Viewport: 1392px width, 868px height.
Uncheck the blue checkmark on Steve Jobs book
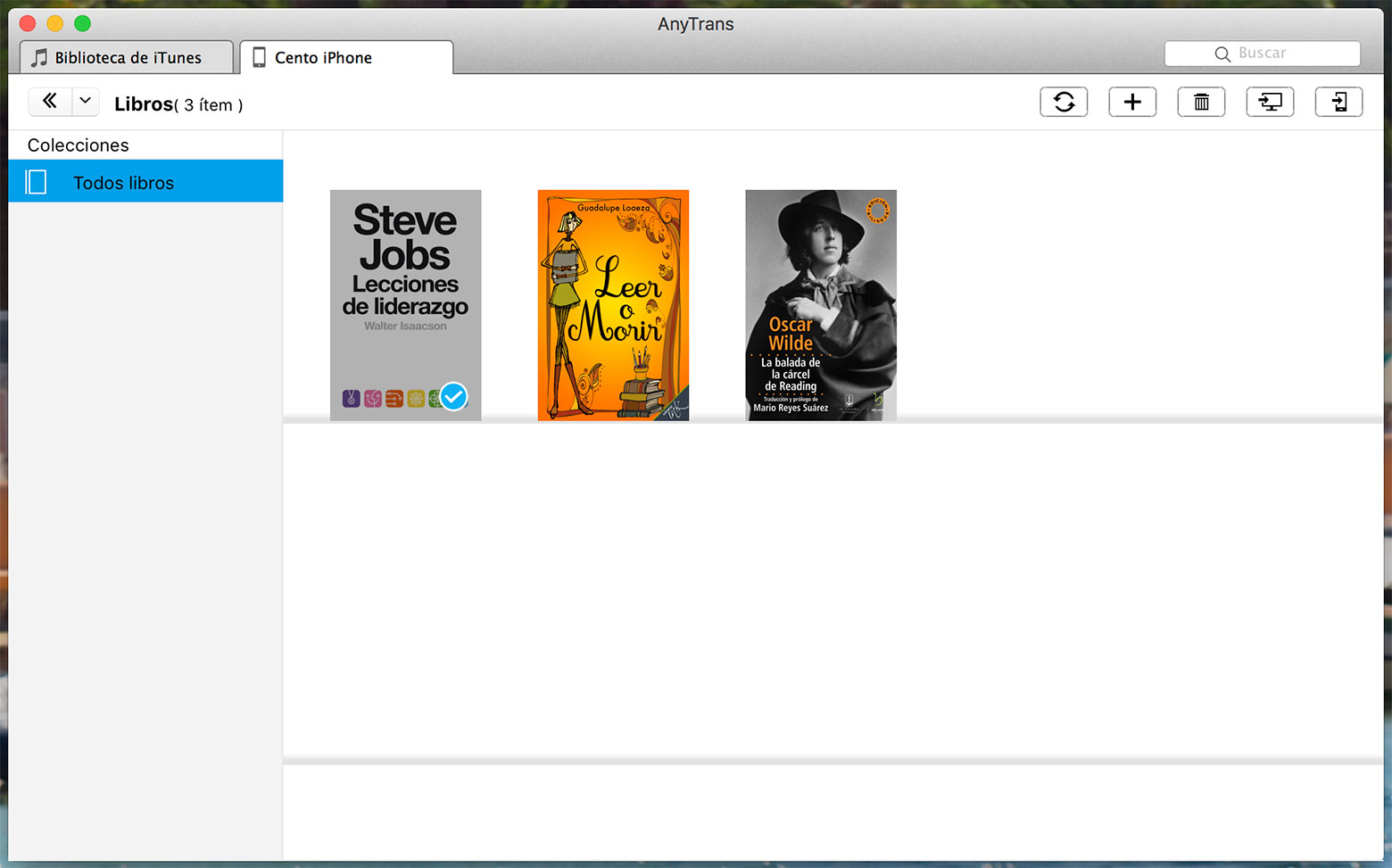pos(453,395)
